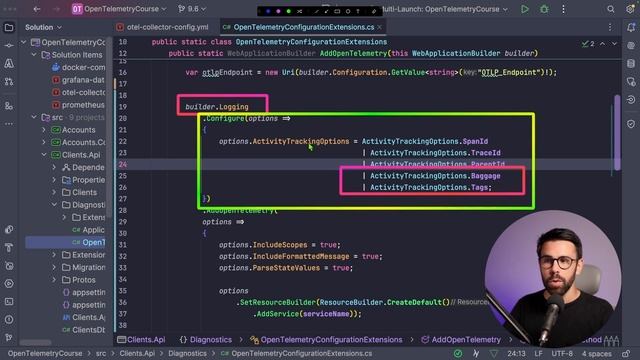The image size is (640, 360).
Task: Expand the Accounts project node
Action: tap(44, 130)
